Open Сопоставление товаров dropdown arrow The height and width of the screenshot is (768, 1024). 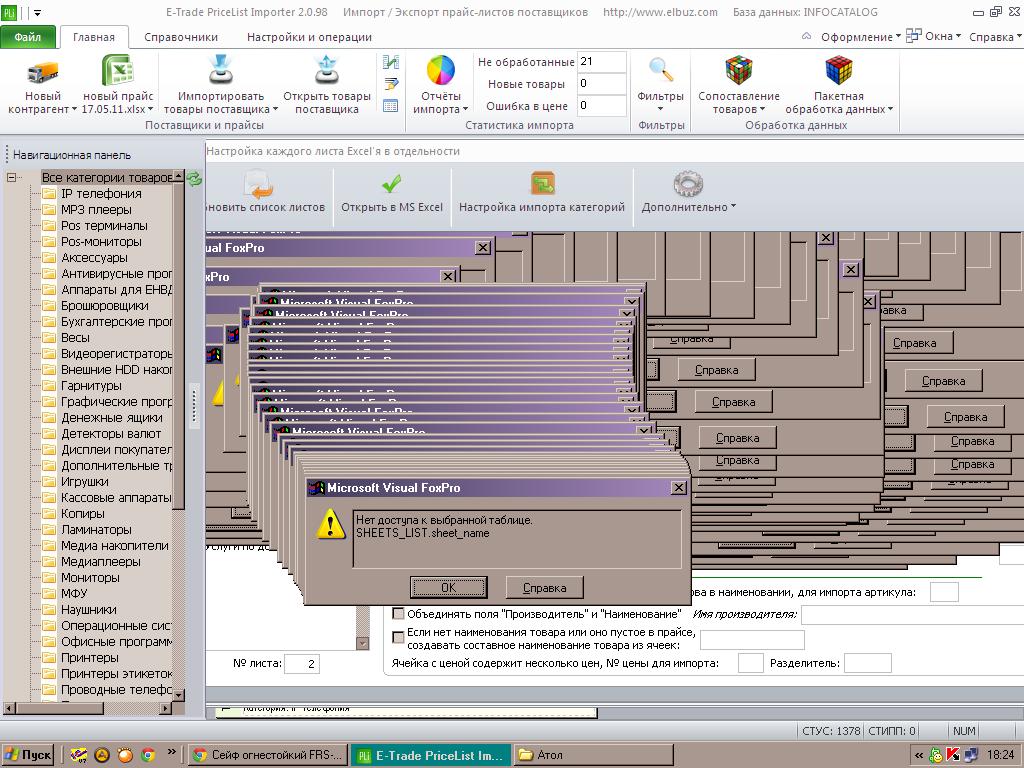pos(762,110)
